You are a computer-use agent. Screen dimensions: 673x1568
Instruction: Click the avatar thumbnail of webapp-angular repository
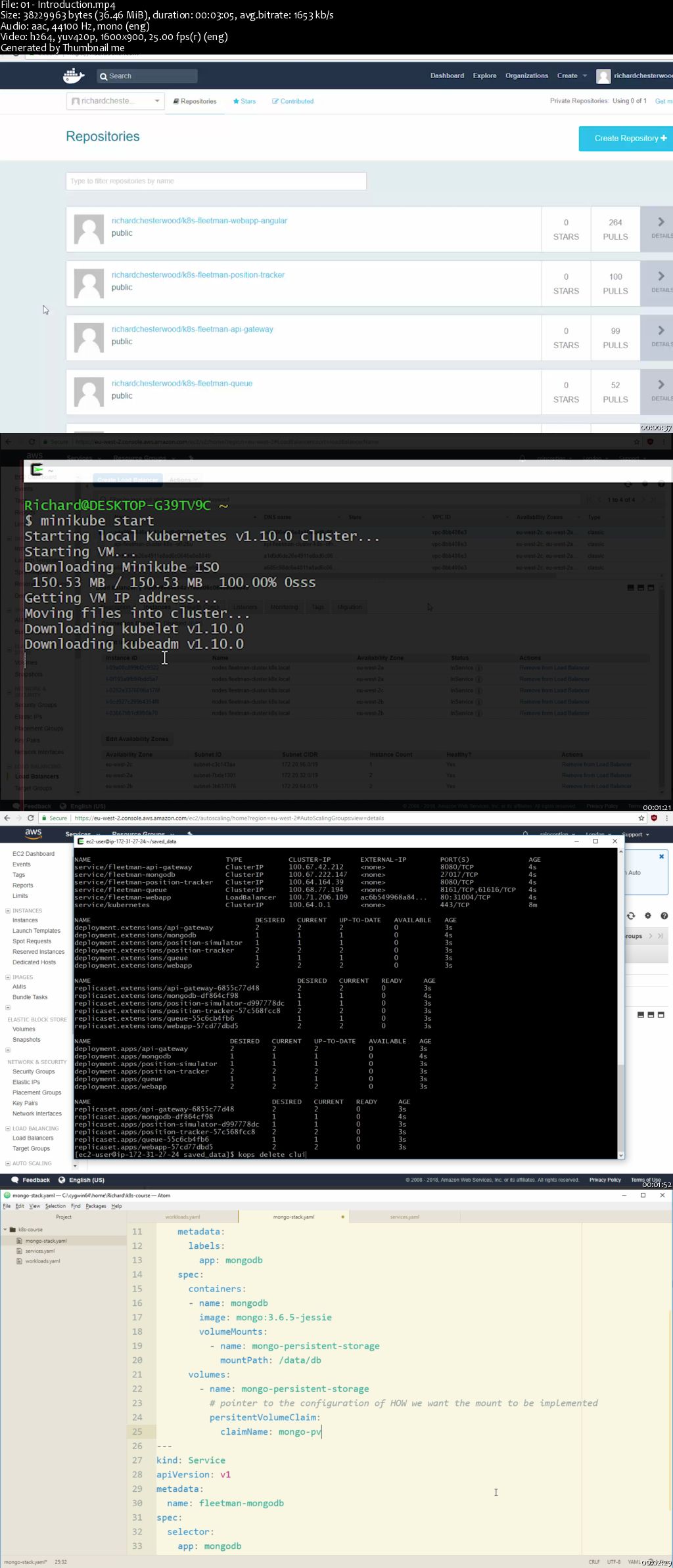(x=89, y=229)
